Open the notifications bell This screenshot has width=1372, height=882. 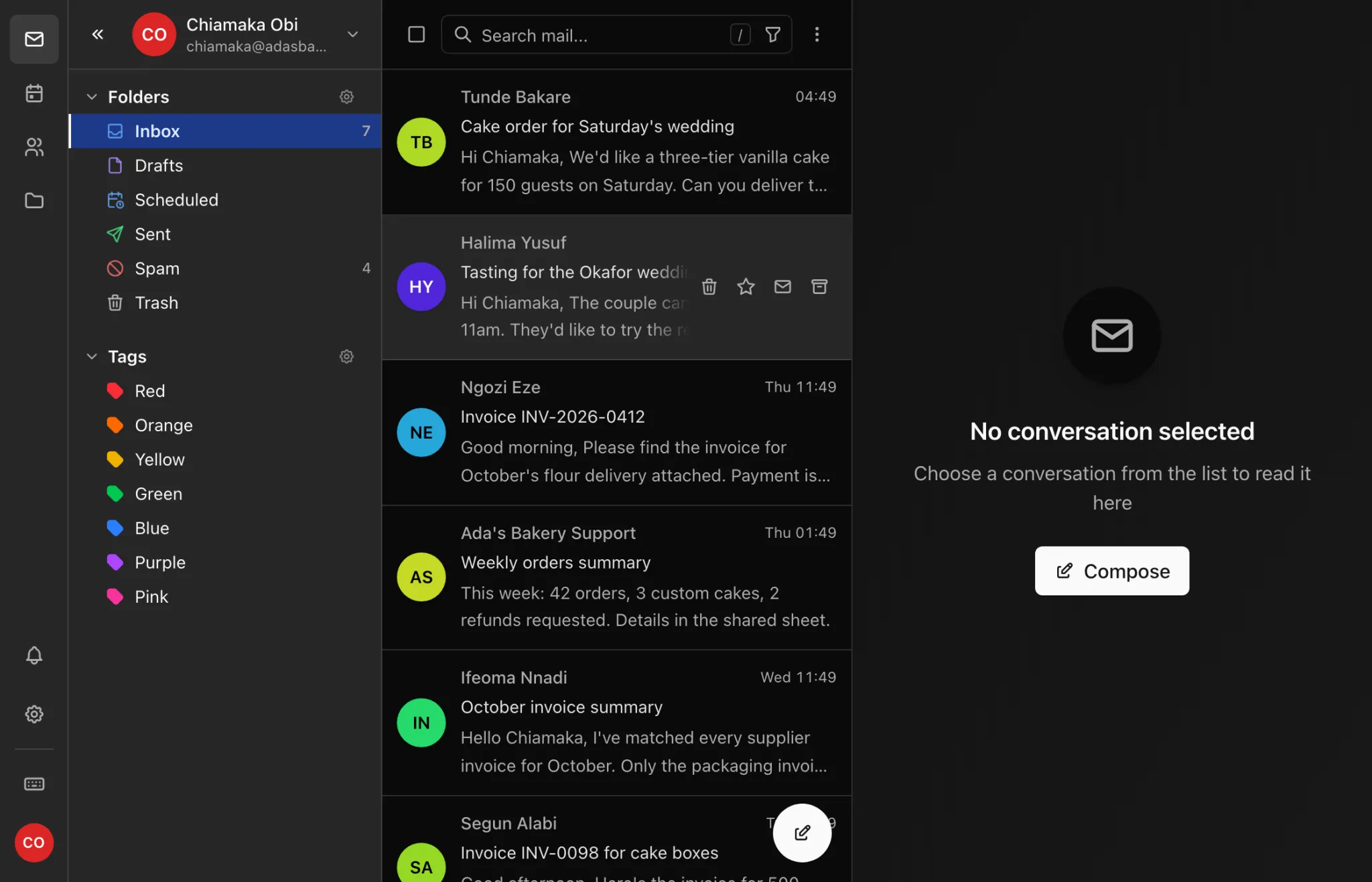coord(34,655)
